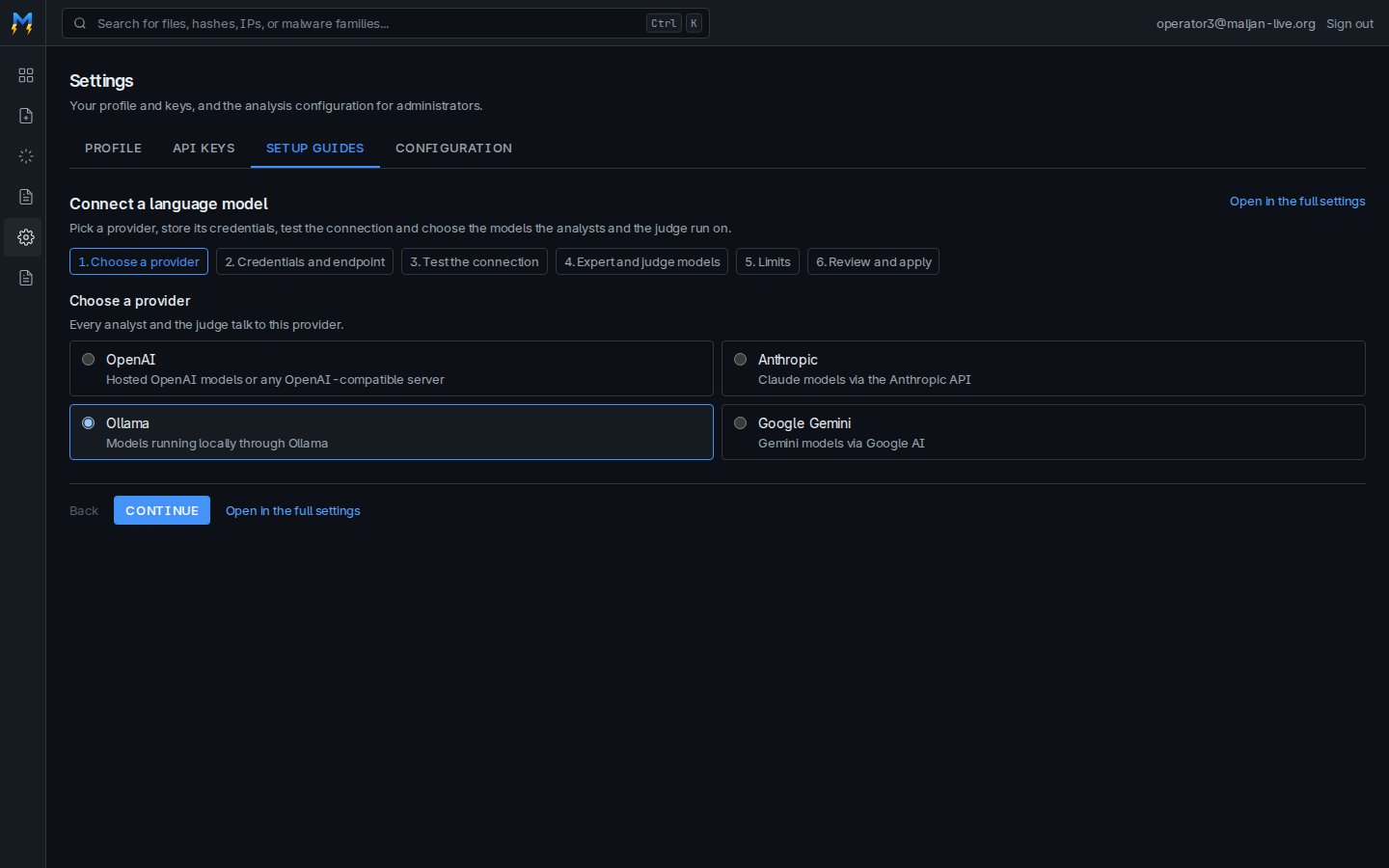
Task: Switch to the Profile tab
Action: coord(113,149)
